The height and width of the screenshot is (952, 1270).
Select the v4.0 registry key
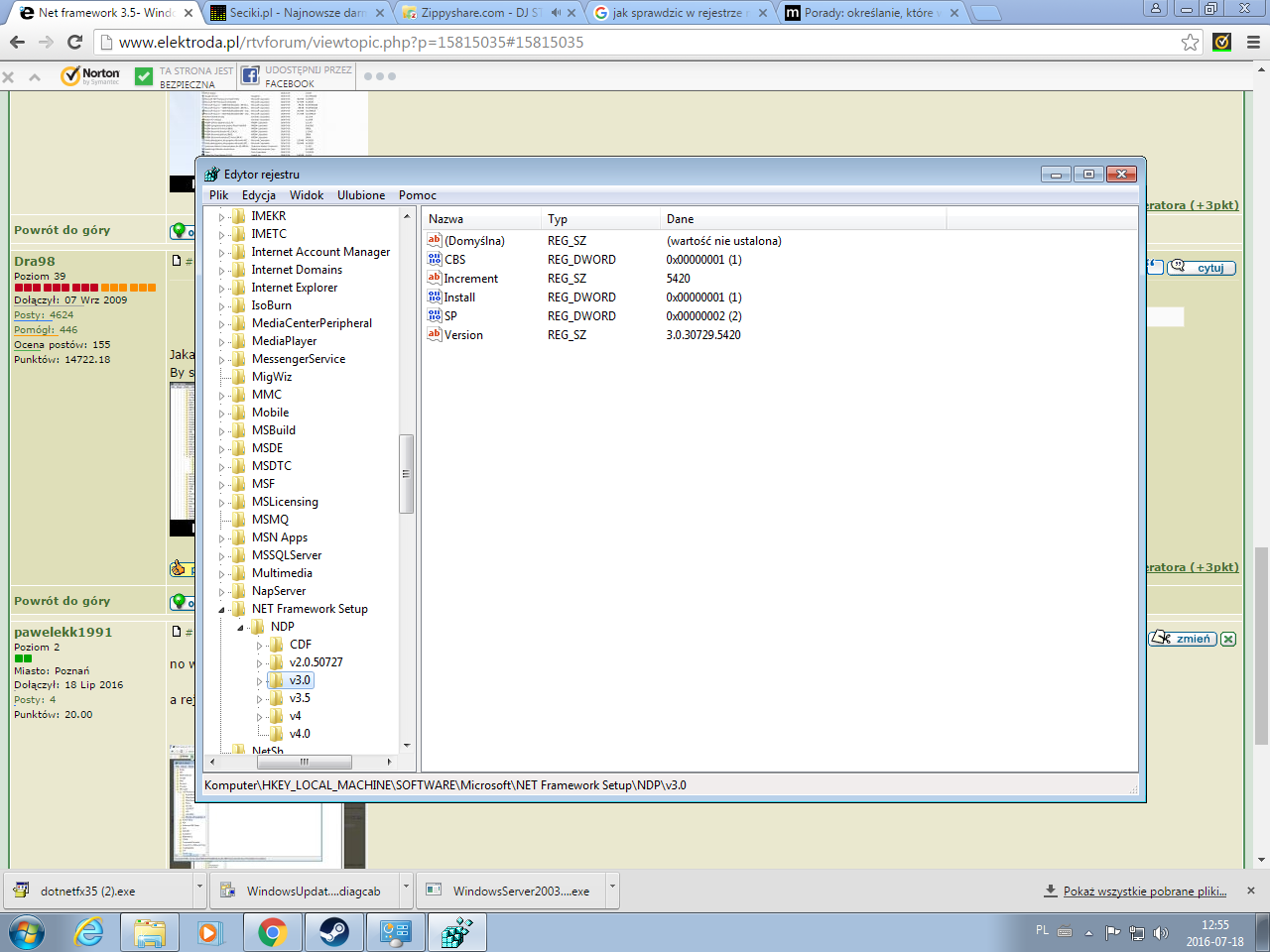300,734
